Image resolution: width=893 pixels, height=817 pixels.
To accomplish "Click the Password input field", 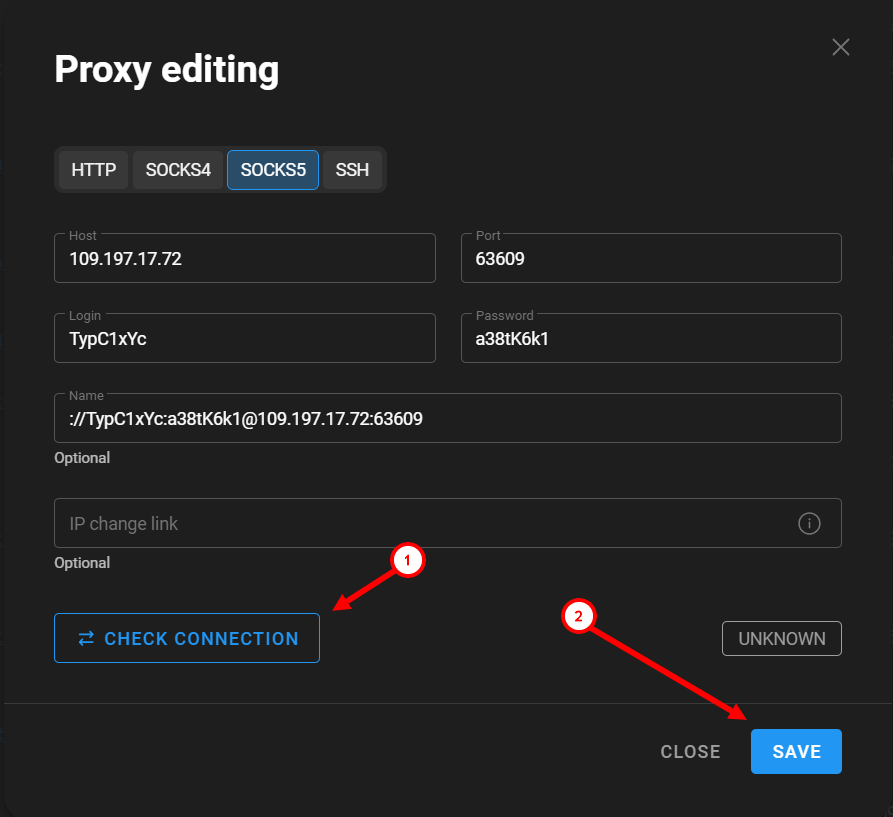I will point(651,339).
